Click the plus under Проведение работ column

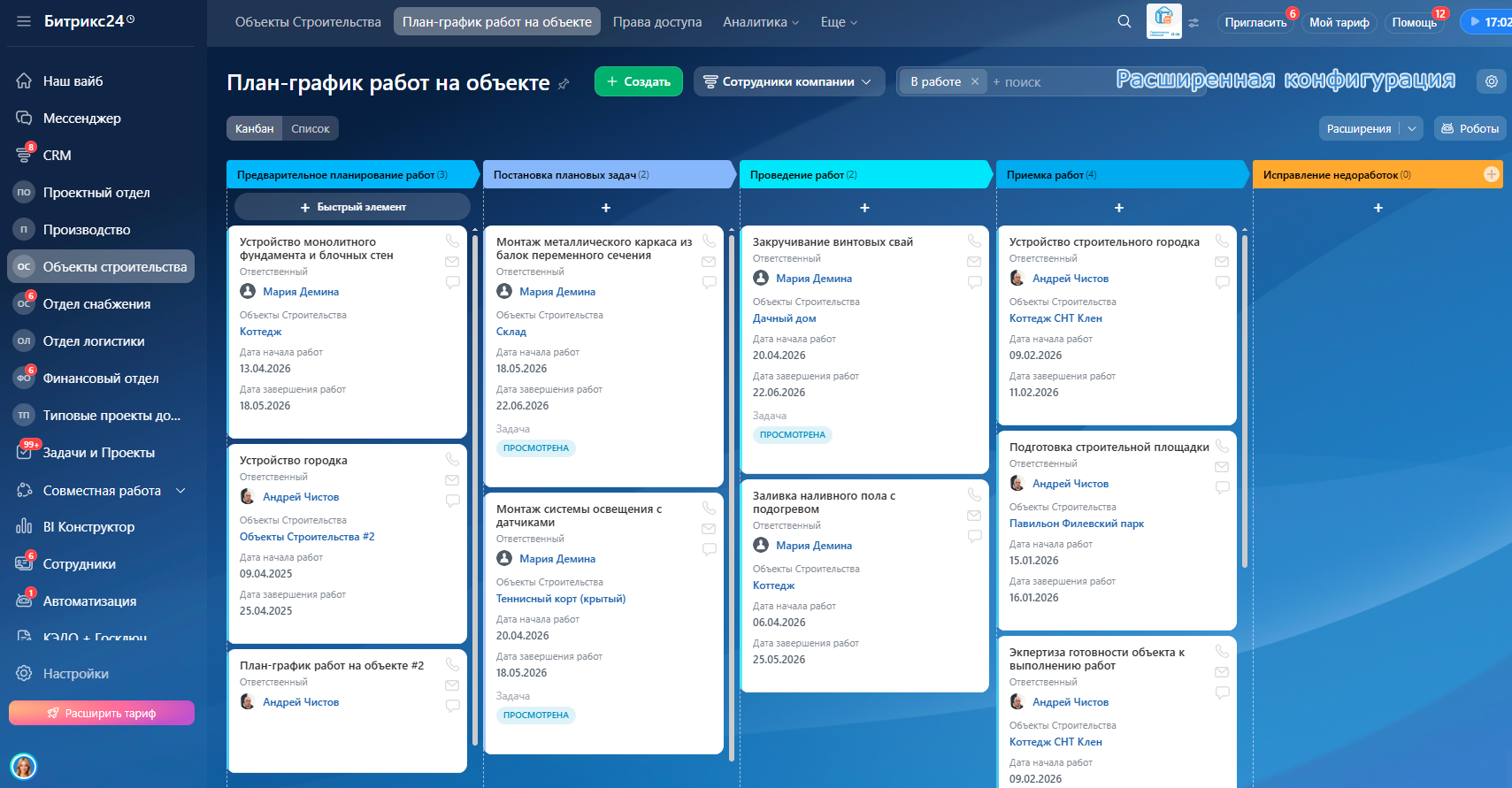point(865,208)
